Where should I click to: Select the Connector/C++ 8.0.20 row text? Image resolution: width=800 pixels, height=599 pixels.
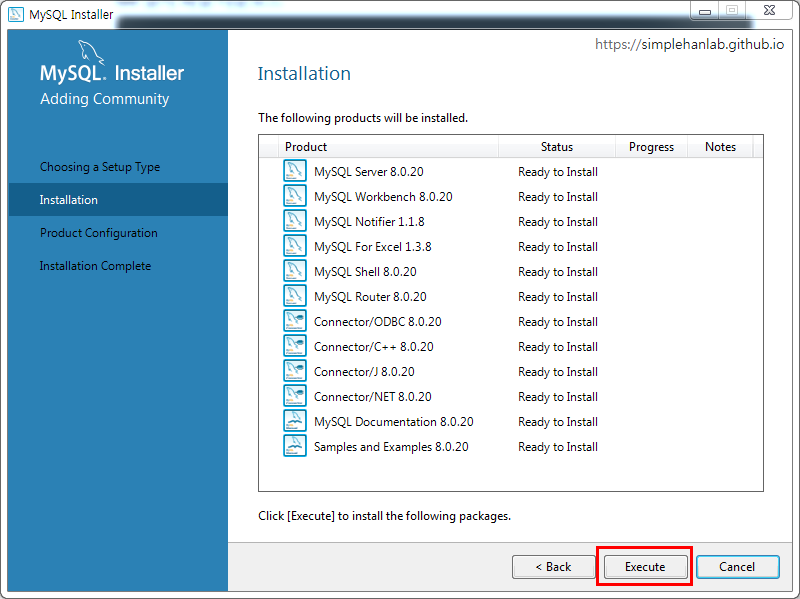[x=373, y=347]
